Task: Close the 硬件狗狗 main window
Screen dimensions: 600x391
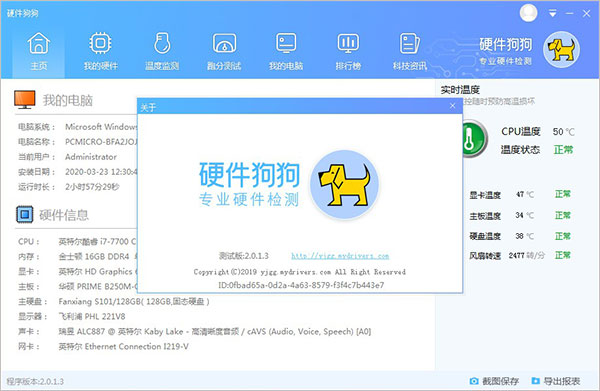Action: click(586, 14)
